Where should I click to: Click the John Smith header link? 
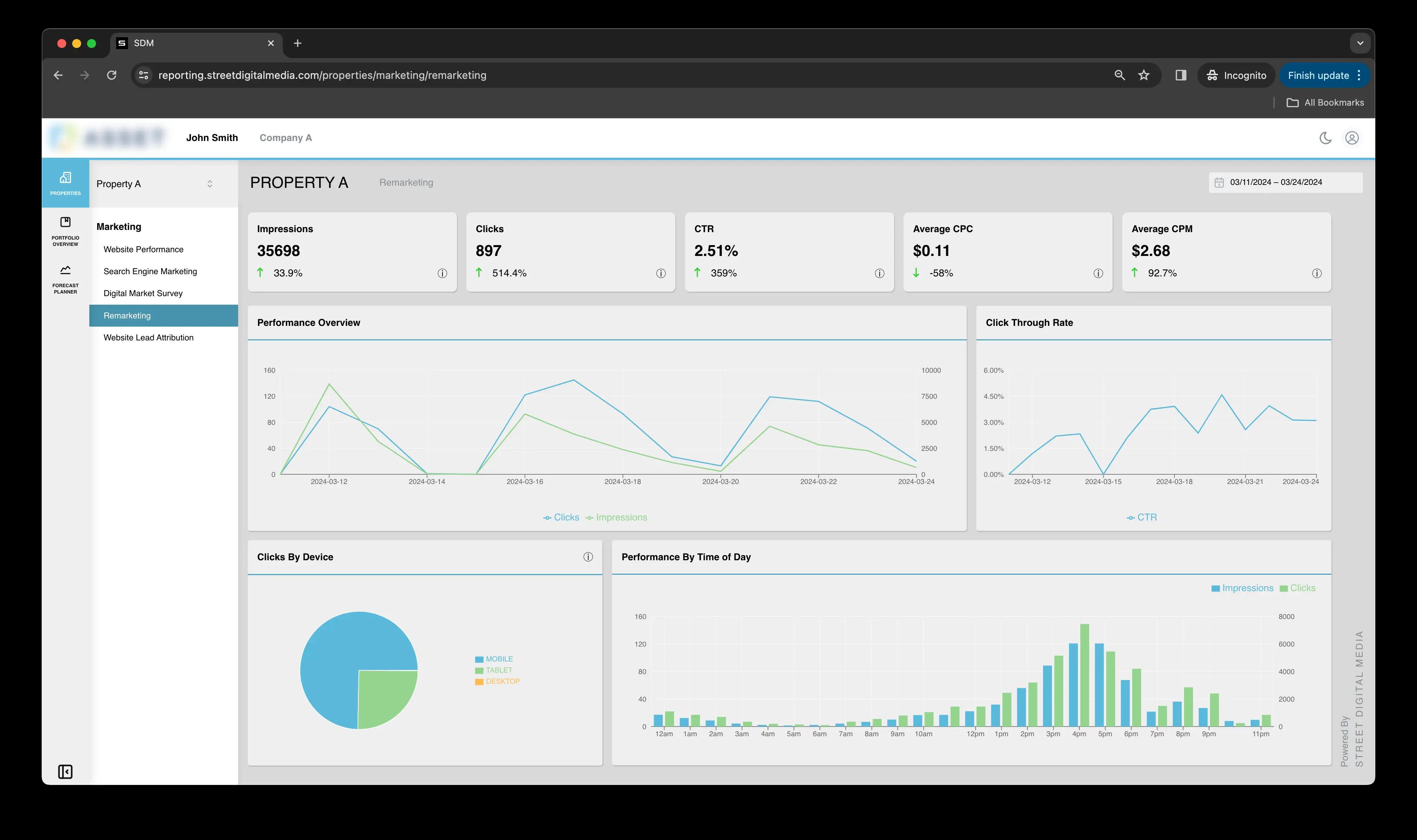point(212,138)
